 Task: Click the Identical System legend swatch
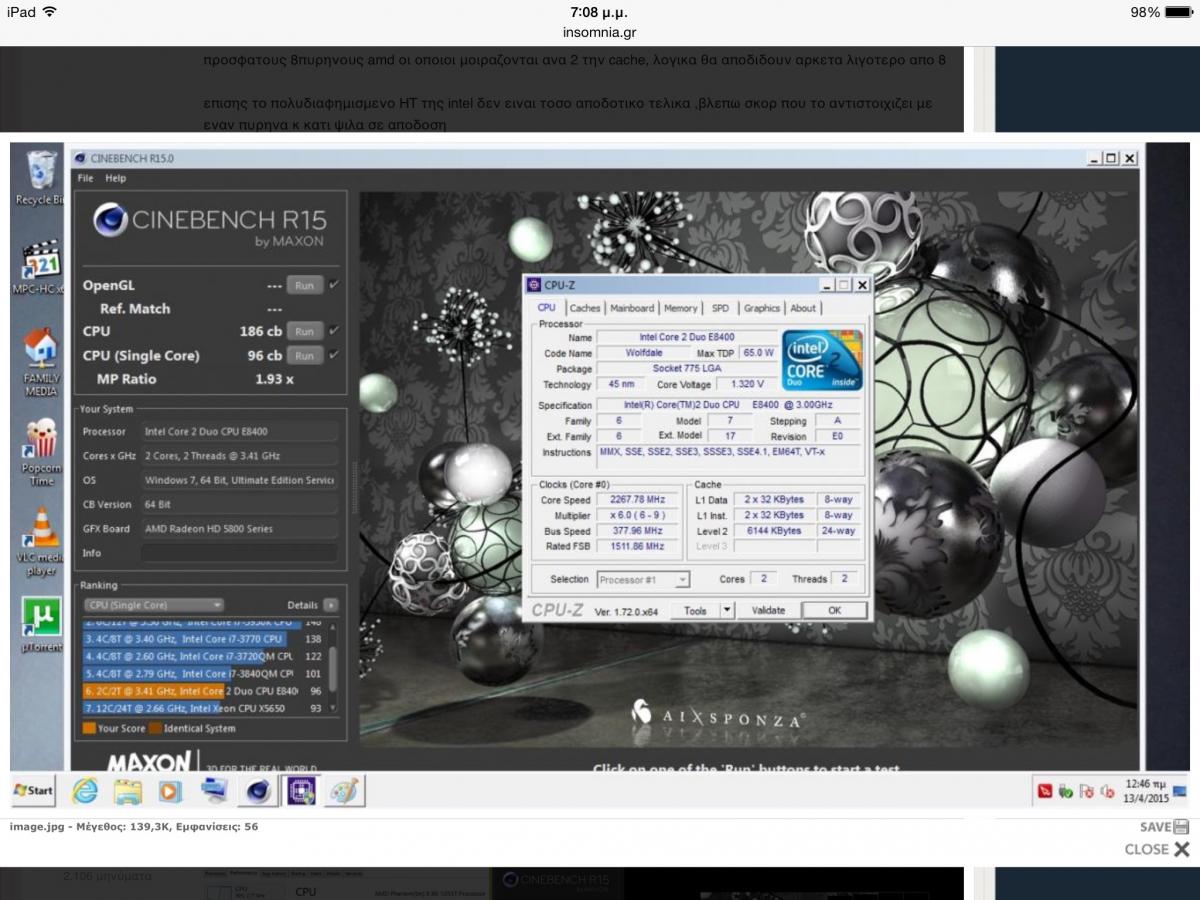155,728
